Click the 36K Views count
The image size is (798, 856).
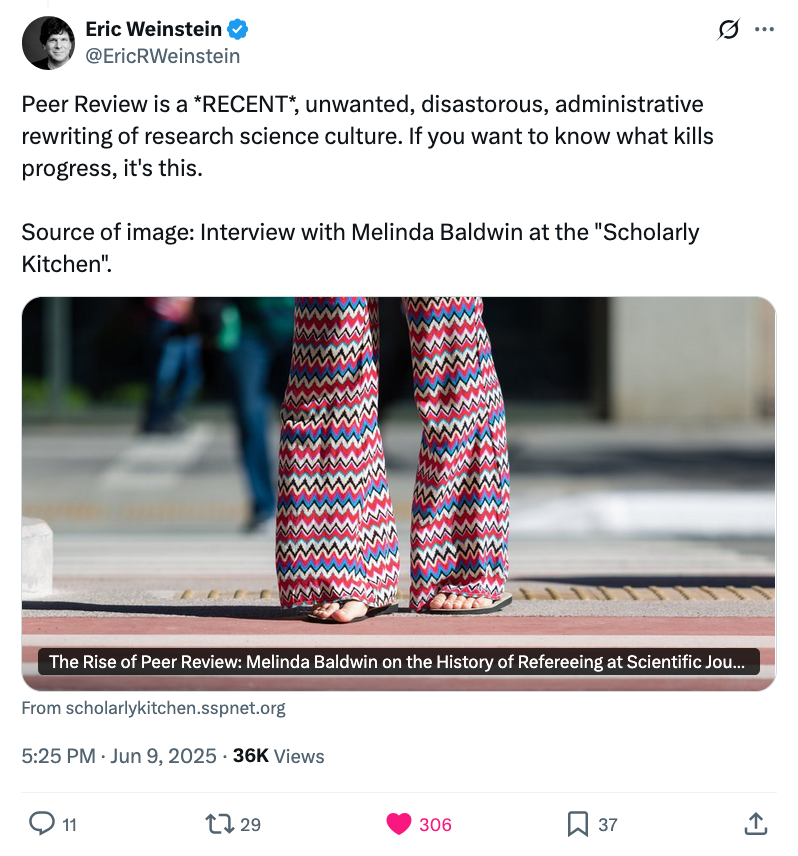tap(278, 756)
